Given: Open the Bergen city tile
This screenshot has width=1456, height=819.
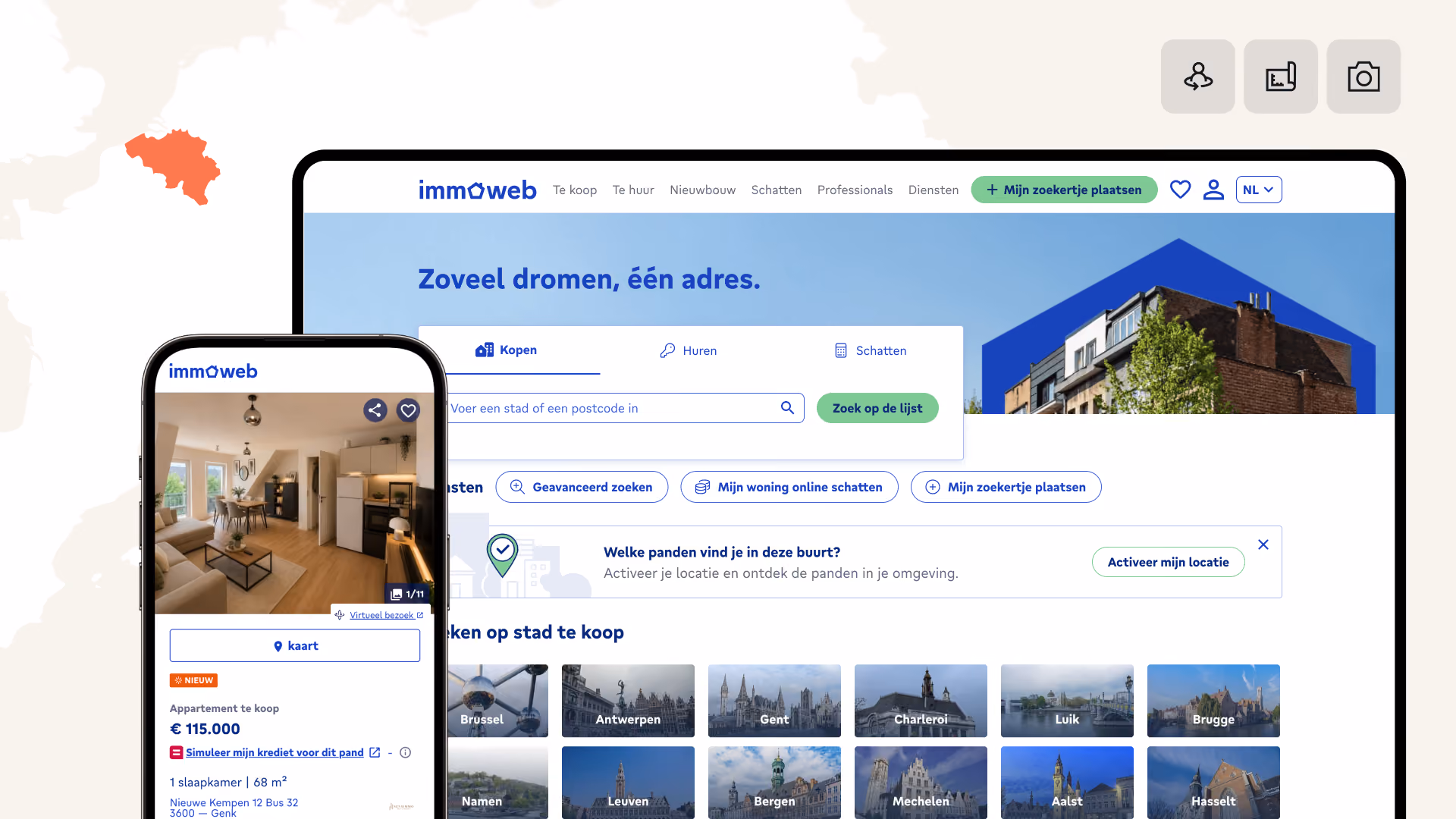Looking at the screenshot, I should [x=774, y=783].
